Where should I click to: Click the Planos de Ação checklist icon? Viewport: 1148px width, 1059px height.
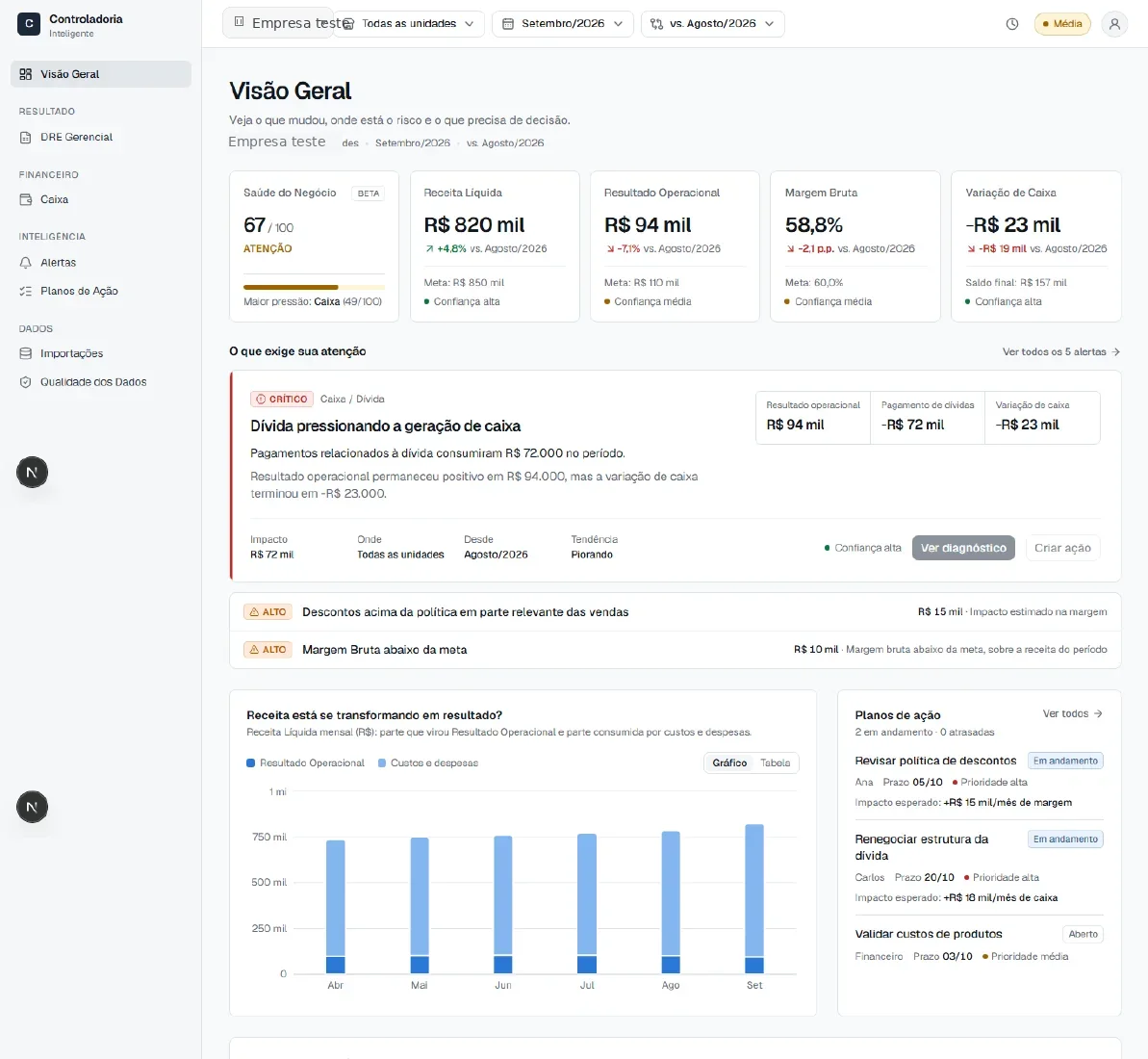tap(26, 291)
